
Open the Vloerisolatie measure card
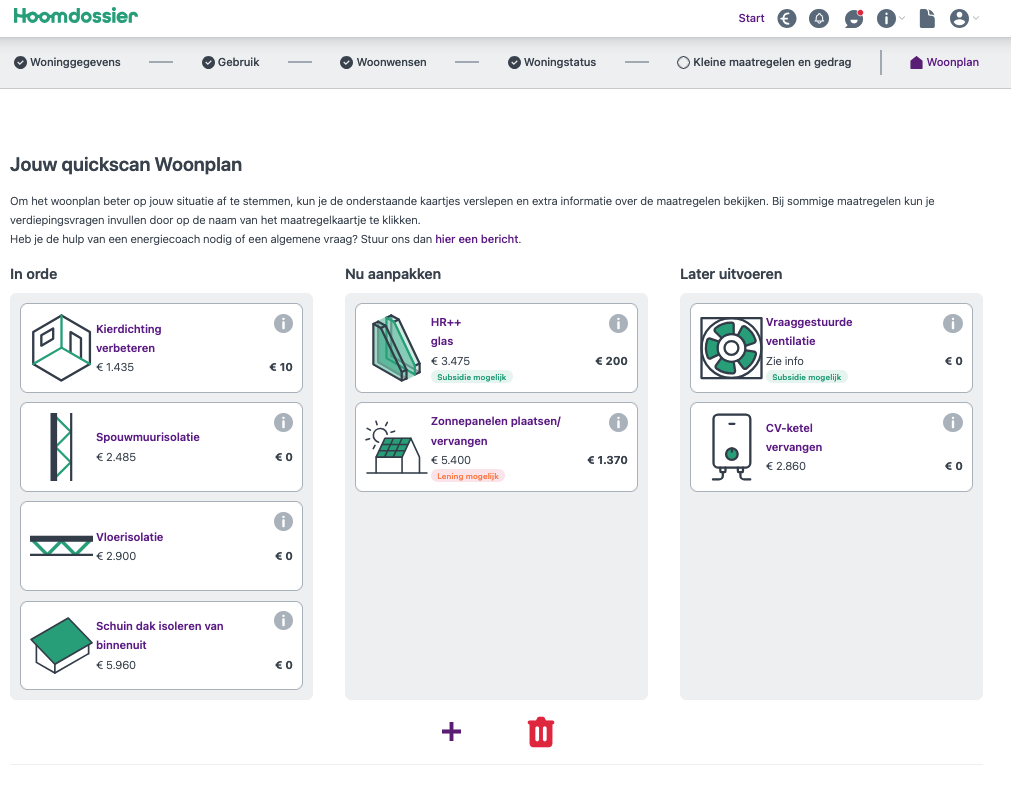pyautogui.click(x=129, y=537)
